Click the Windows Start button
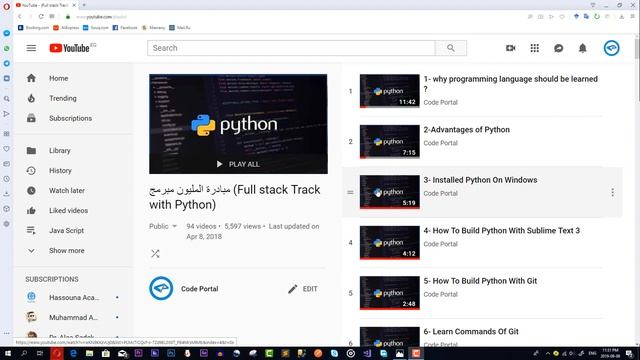640x360 pixels. (x=8, y=353)
